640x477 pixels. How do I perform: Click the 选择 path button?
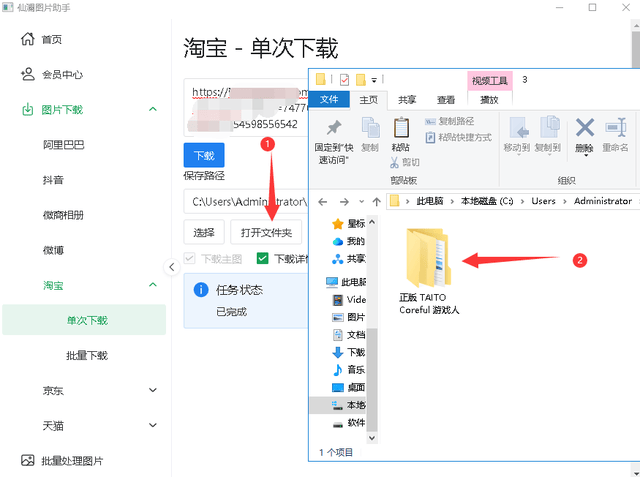pyautogui.click(x=204, y=233)
